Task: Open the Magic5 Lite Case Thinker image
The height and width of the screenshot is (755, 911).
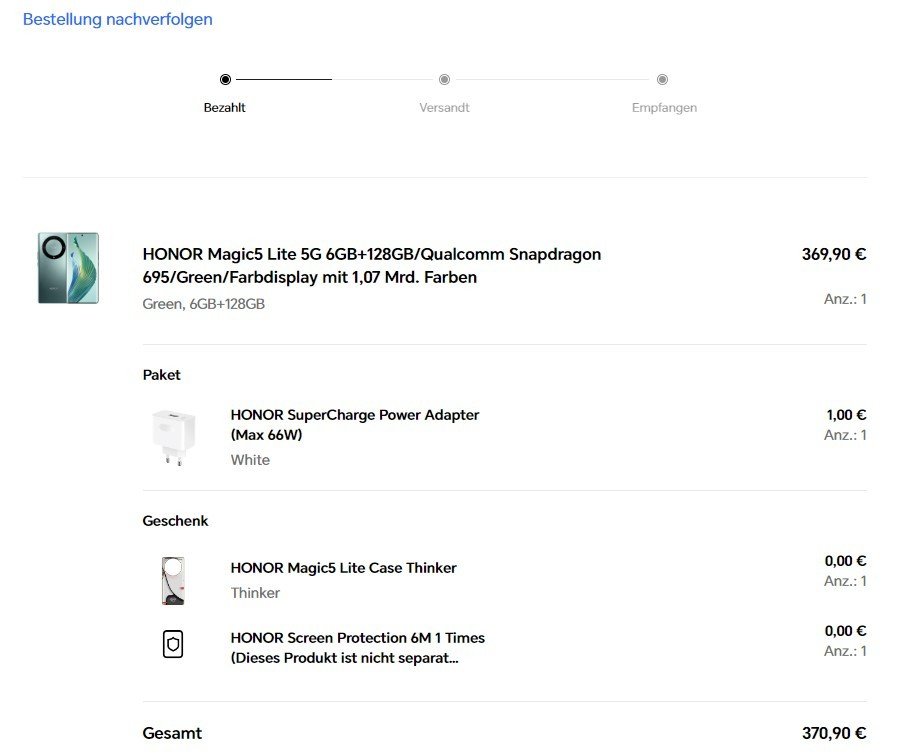Action: pyautogui.click(x=173, y=580)
